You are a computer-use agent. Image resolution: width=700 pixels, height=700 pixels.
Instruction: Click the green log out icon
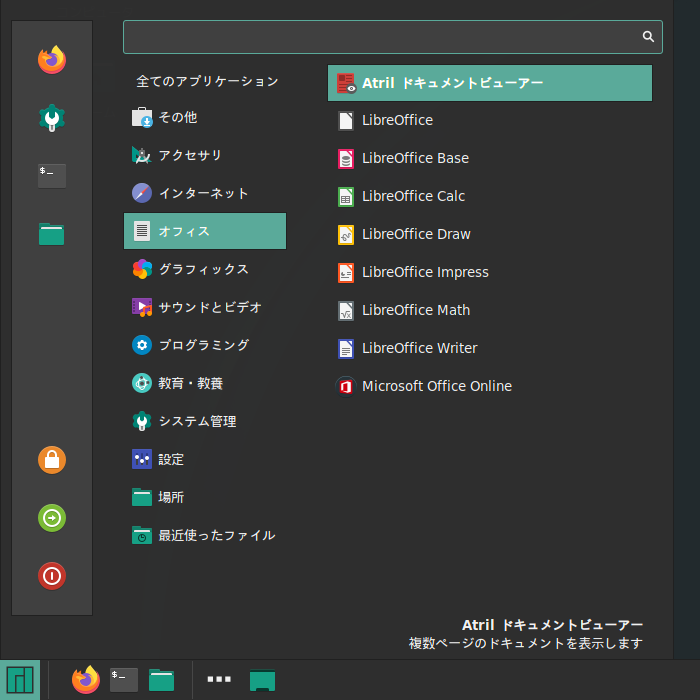tap(52, 518)
